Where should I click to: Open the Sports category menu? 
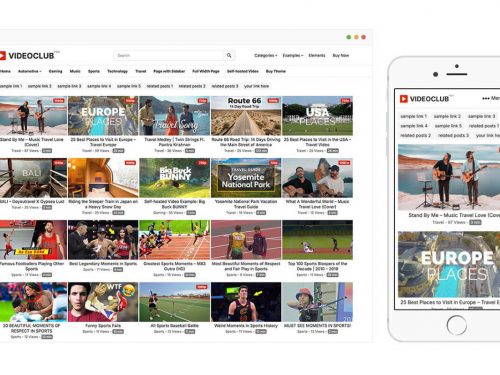point(94,71)
